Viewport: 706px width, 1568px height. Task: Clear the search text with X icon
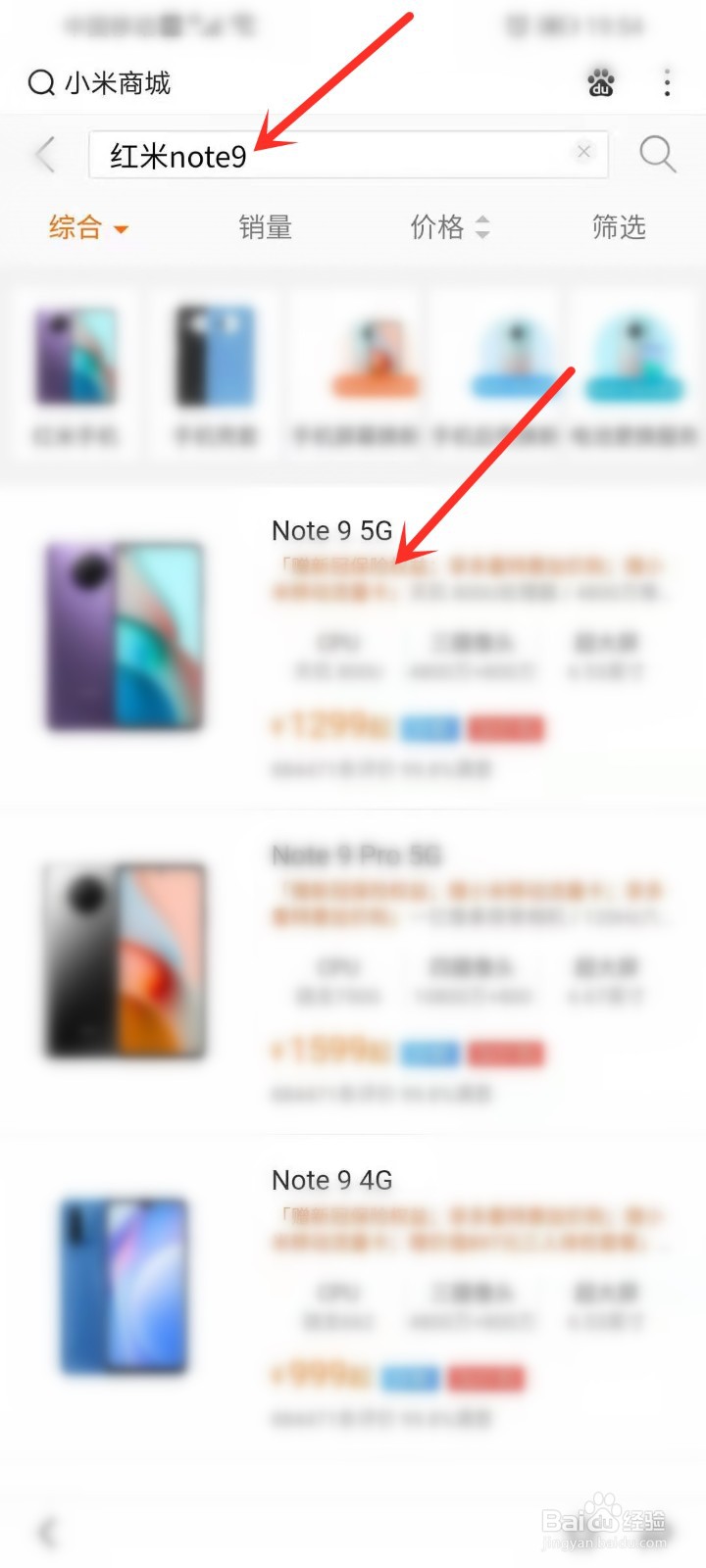(x=583, y=151)
